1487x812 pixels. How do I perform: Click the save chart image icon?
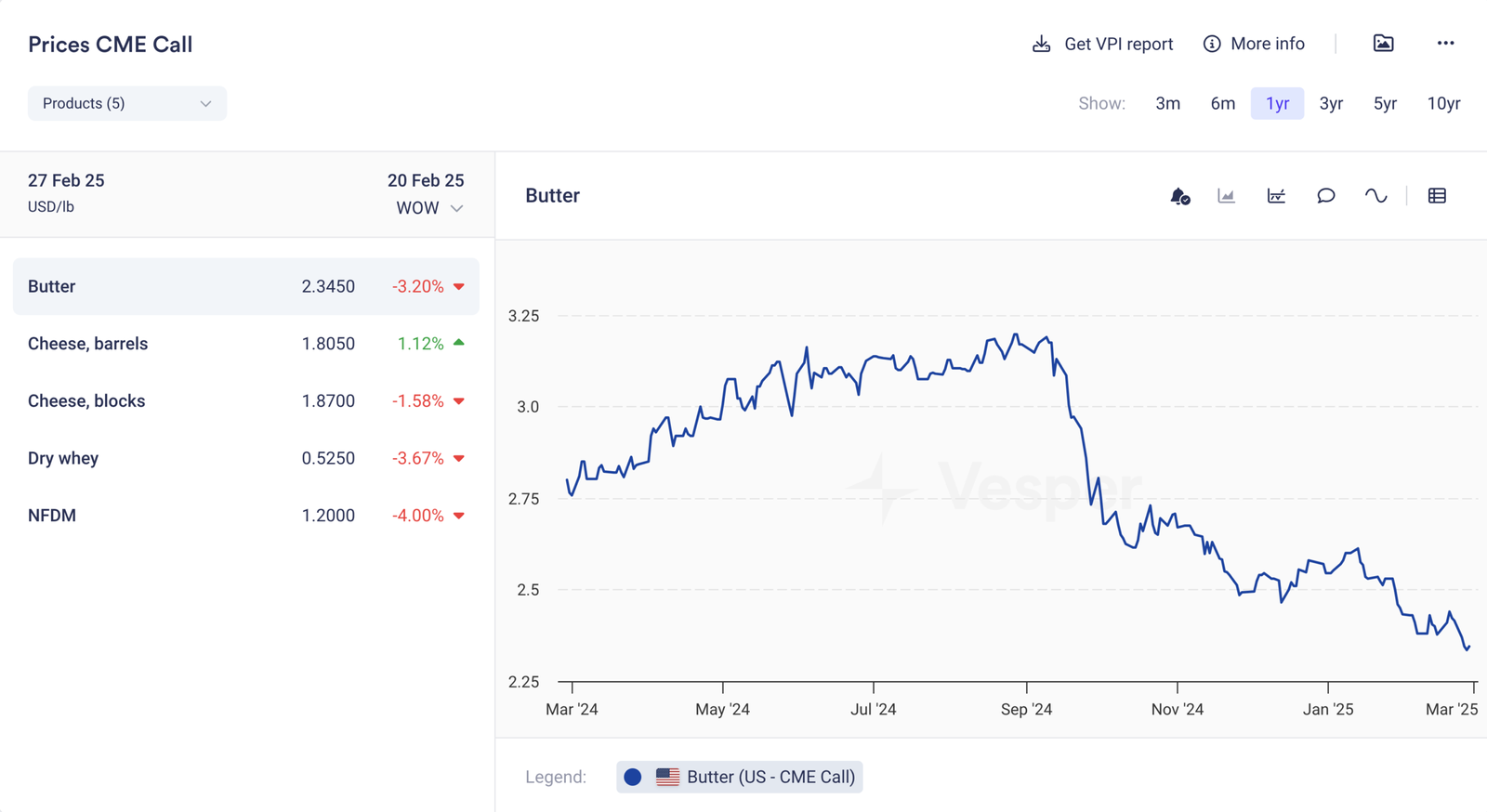[x=1383, y=44]
